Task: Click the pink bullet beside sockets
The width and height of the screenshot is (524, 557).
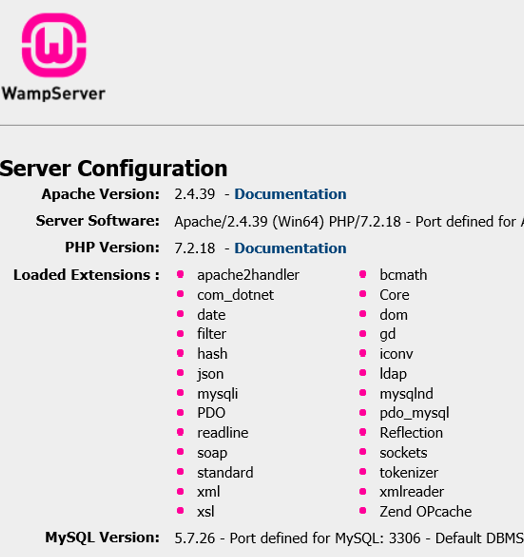Action: [x=363, y=452]
